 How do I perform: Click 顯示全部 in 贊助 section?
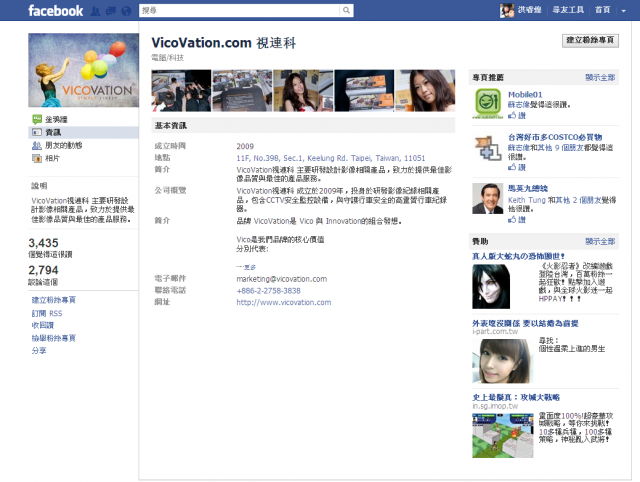coord(600,241)
